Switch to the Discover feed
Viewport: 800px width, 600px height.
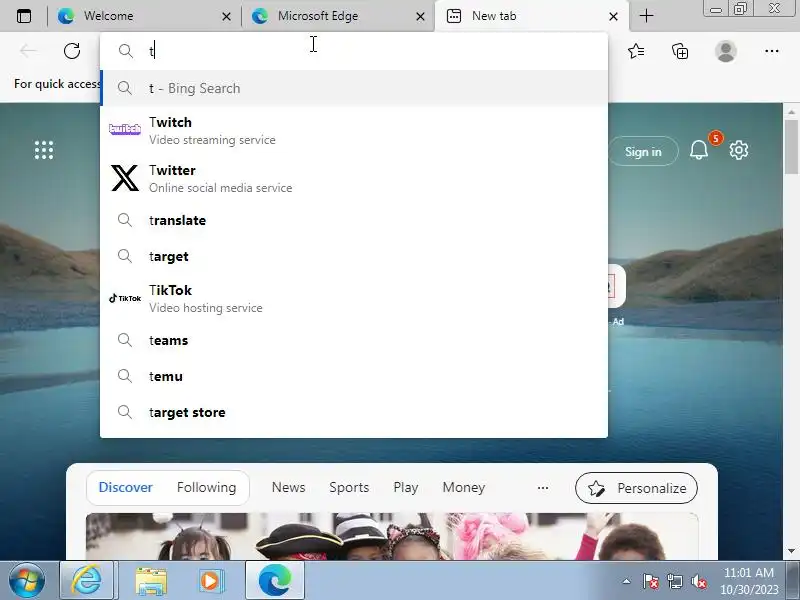click(126, 488)
